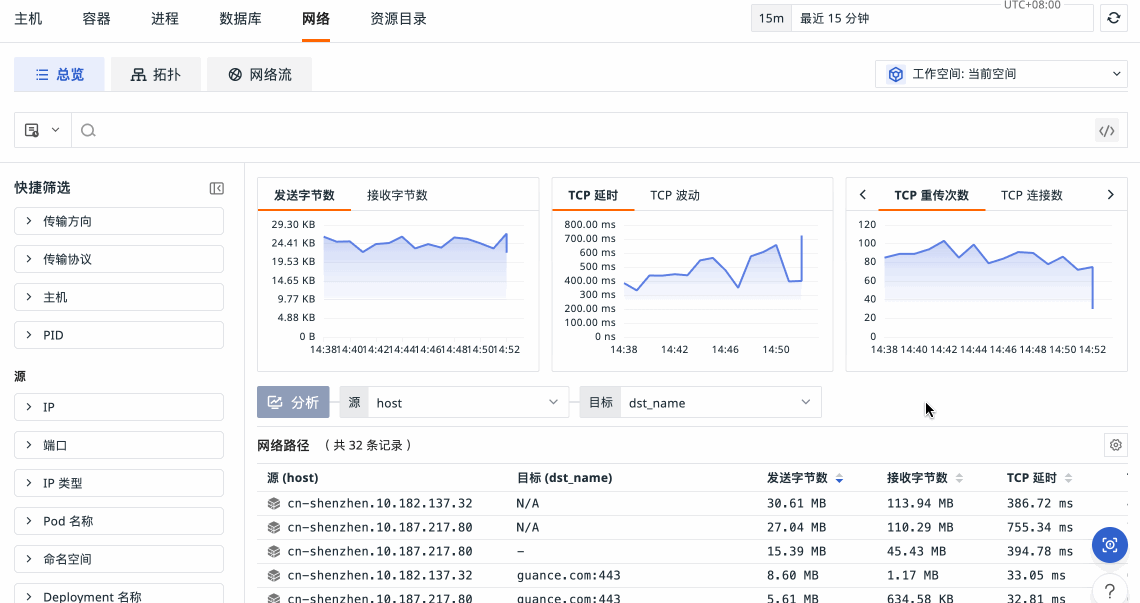Viewport: 1140px width, 603px height.
Task: Select the 拓扑 view tab
Action: click(156, 74)
